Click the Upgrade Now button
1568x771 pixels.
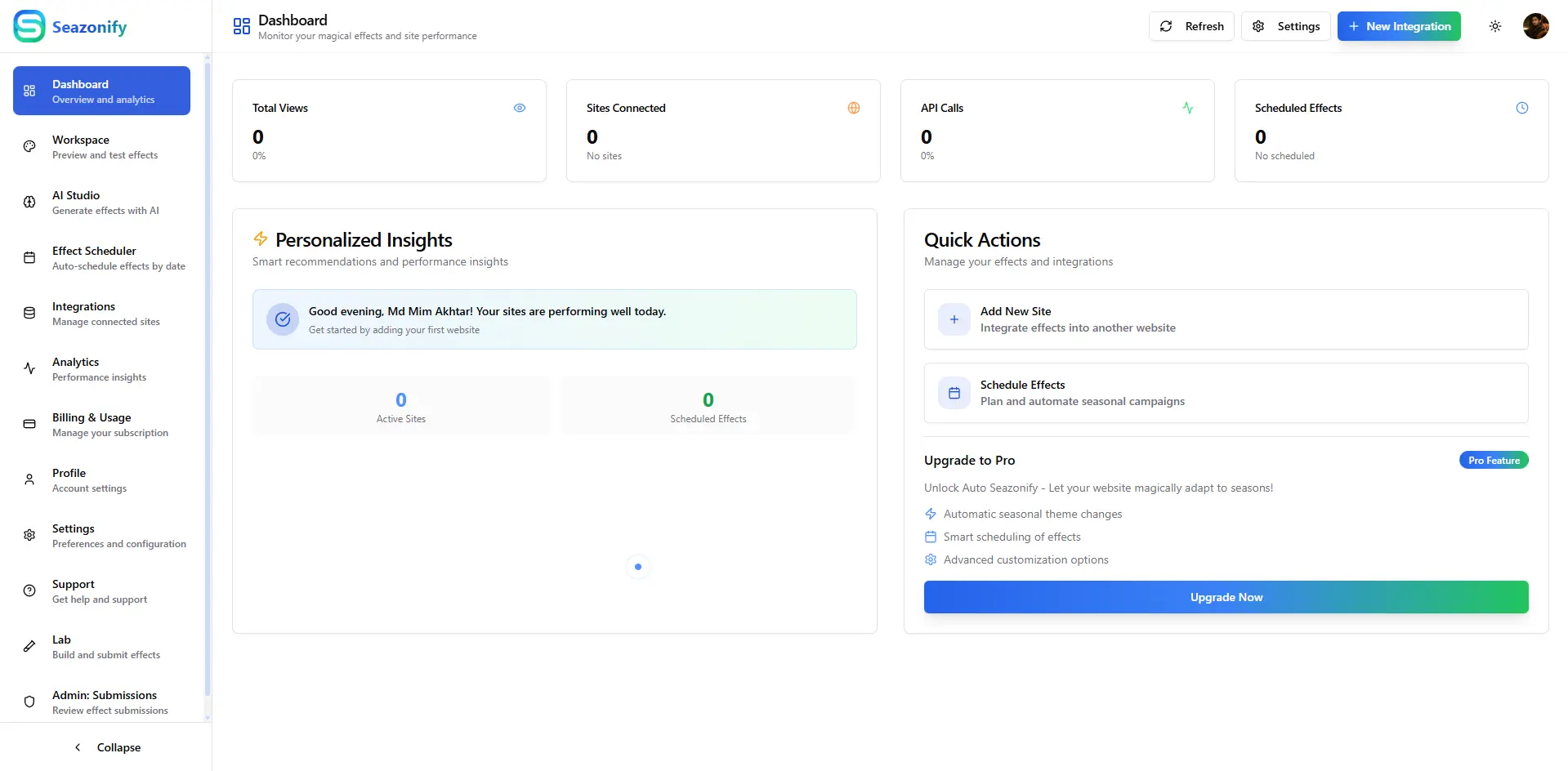tap(1226, 597)
